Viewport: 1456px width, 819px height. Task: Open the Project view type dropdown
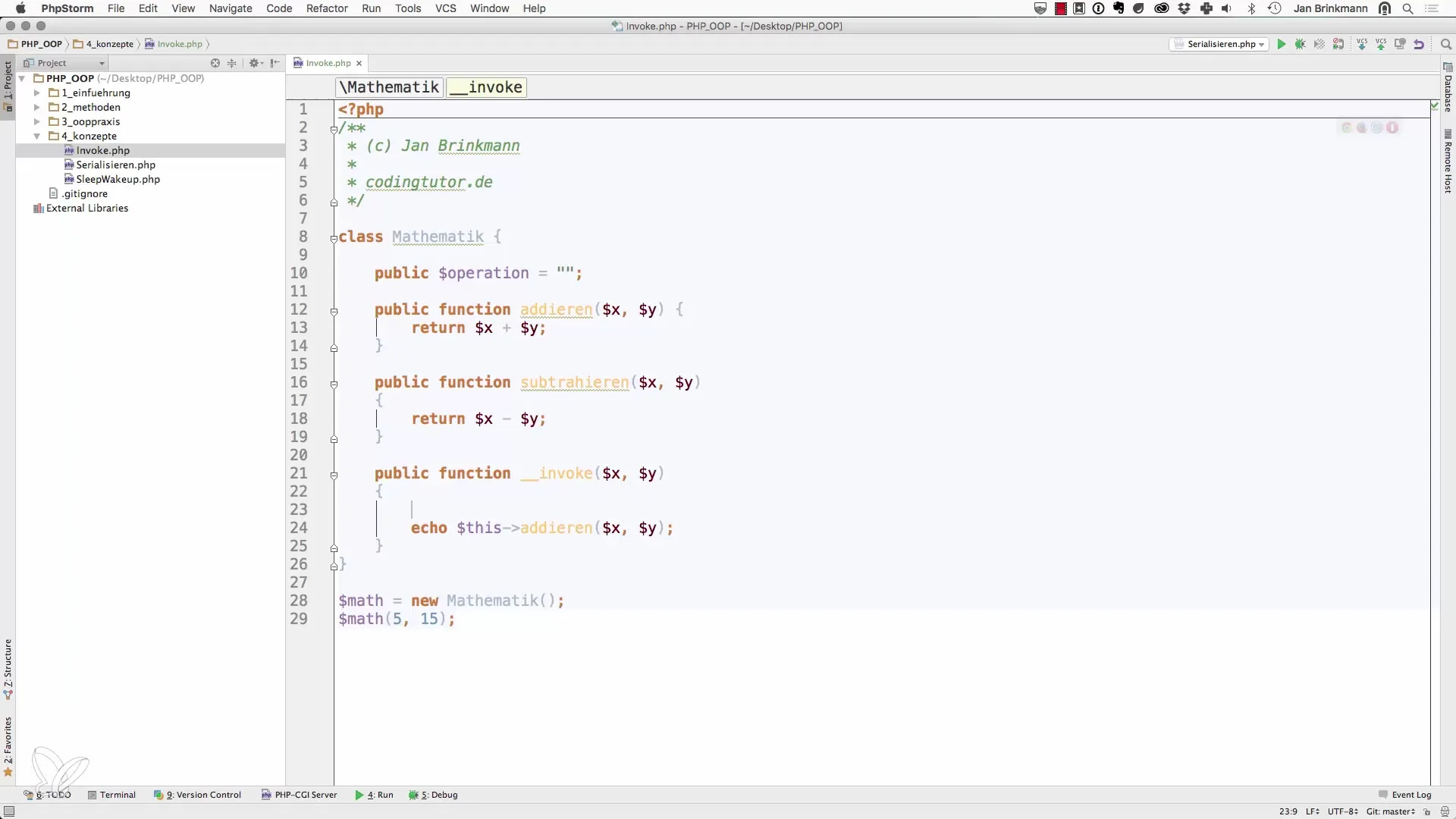64,63
